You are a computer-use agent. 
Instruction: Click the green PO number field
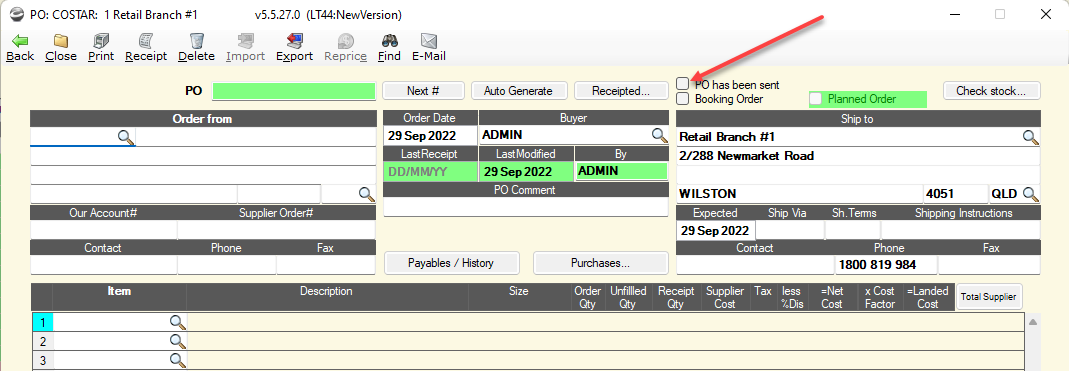point(294,91)
